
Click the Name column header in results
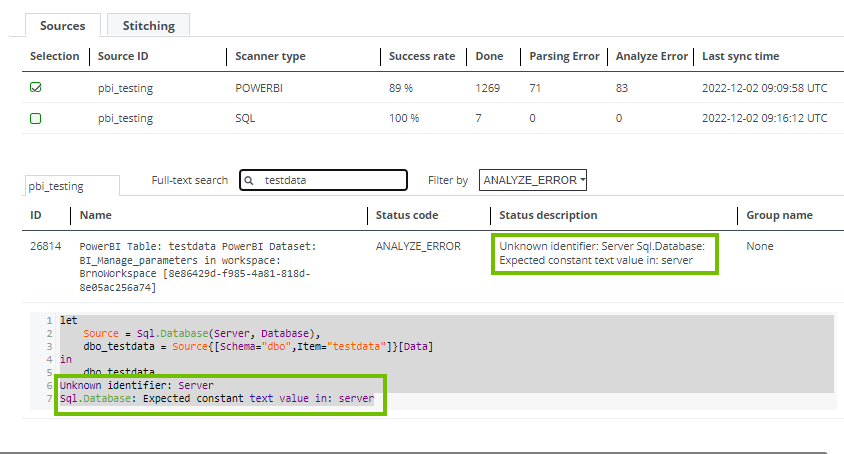pos(95,215)
